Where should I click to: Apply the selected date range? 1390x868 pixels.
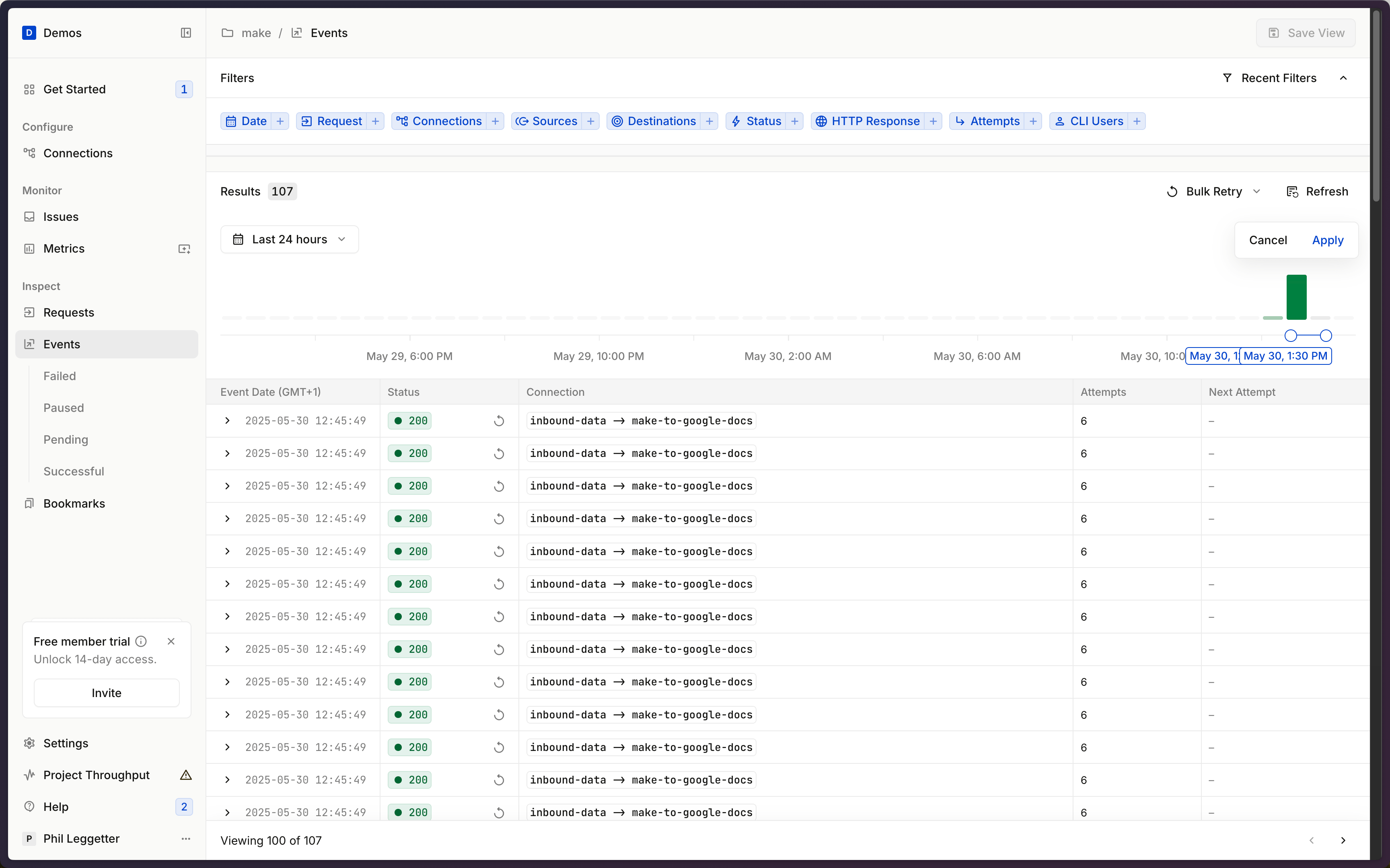pos(1328,240)
